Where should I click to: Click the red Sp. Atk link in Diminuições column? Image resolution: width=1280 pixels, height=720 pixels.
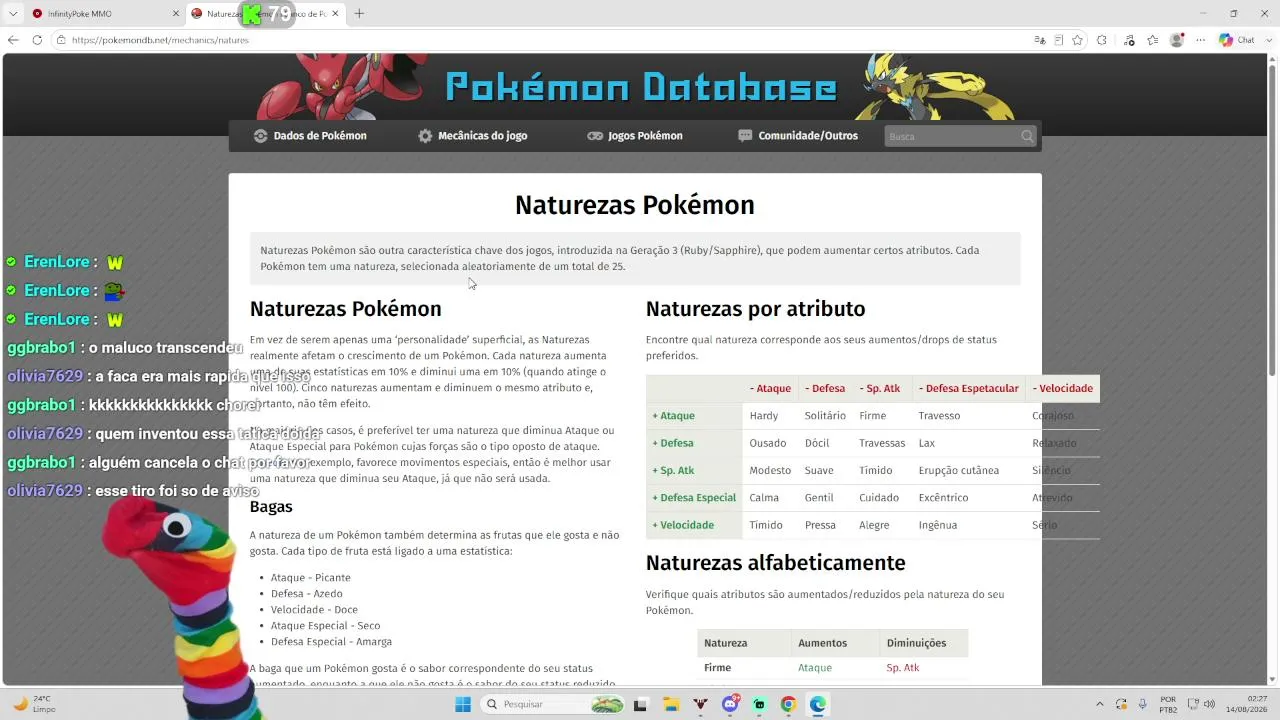coord(902,668)
